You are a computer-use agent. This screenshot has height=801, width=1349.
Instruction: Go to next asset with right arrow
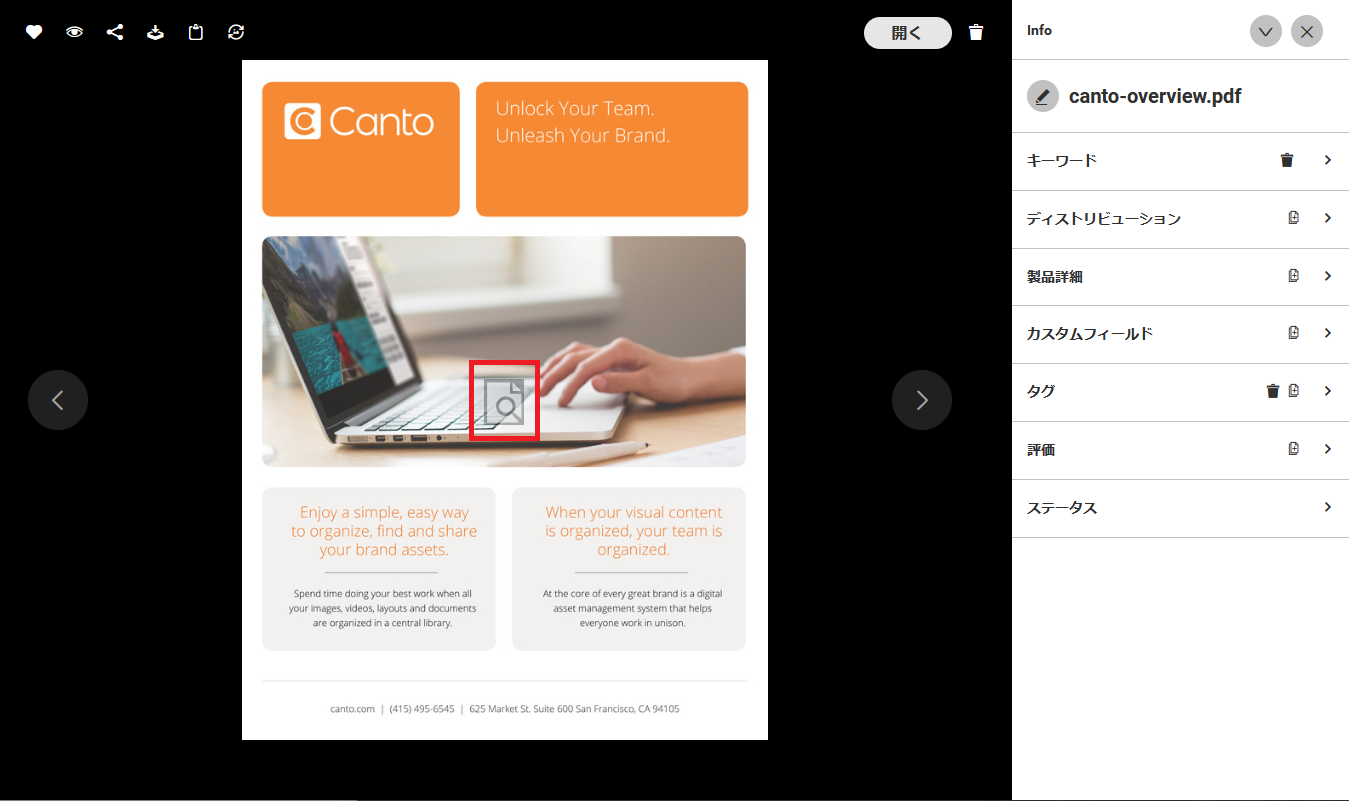click(921, 400)
